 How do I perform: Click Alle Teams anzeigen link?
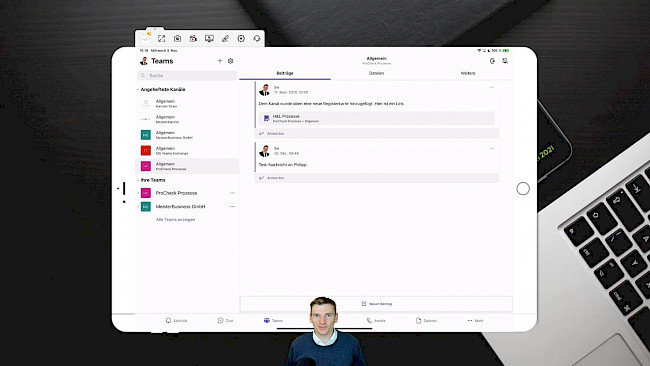point(175,220)
